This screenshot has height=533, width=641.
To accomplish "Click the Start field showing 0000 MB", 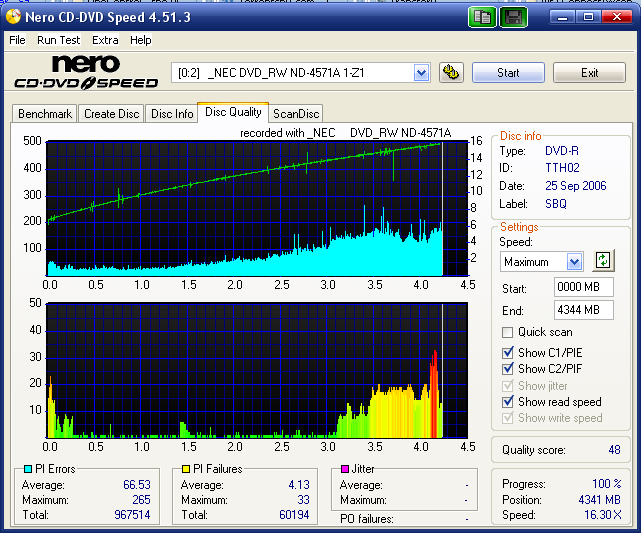I will [583, 287].
